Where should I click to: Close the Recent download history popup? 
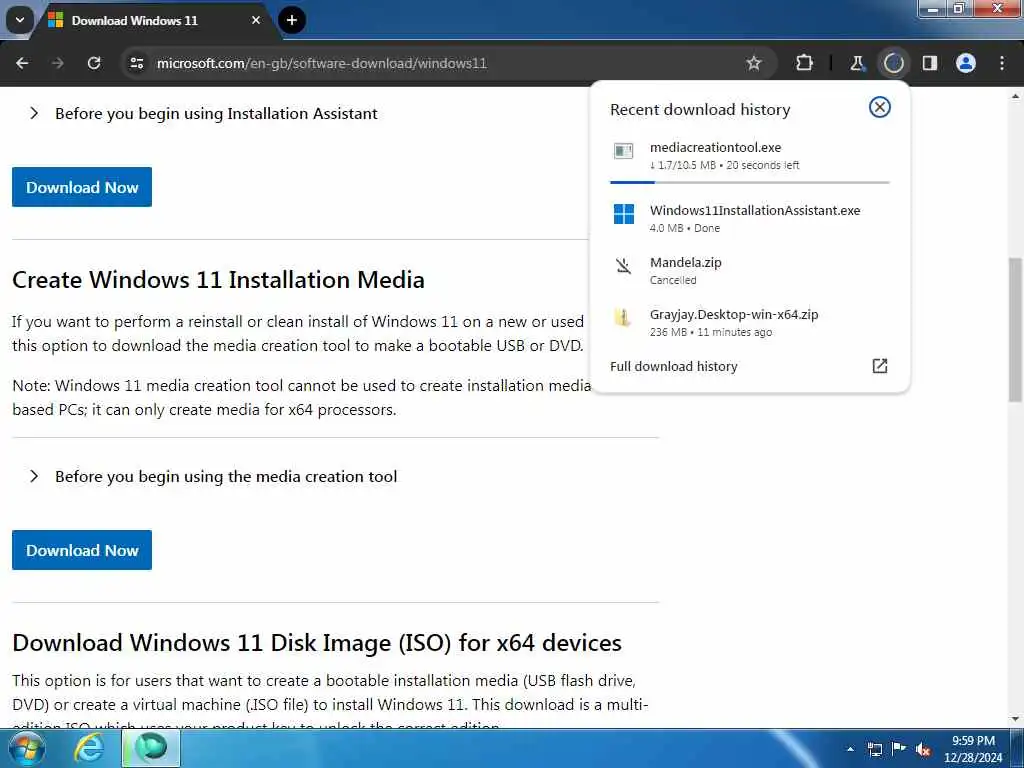coord(880,107)
